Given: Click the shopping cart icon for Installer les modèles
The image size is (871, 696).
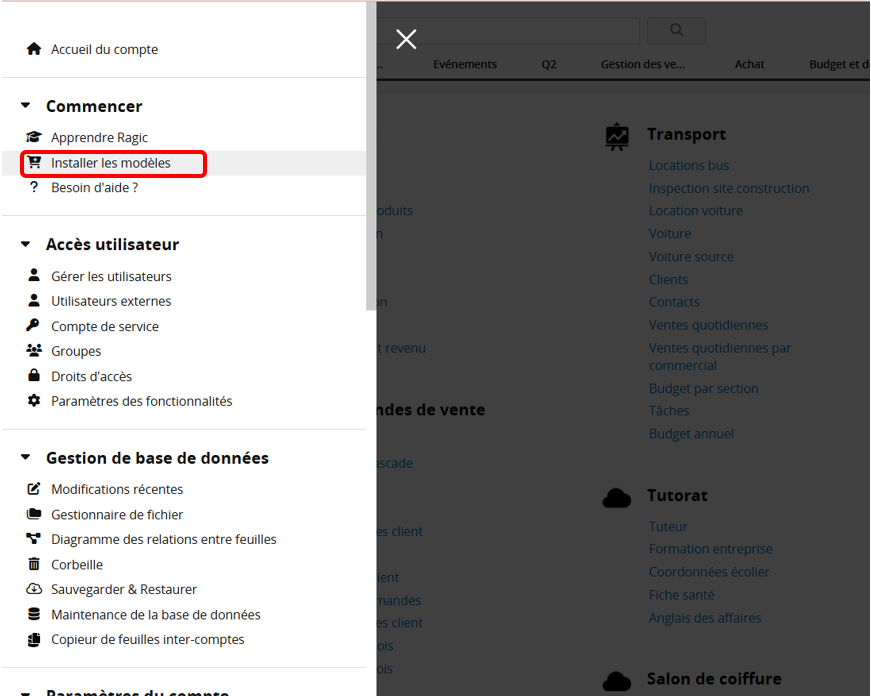Looking at the screenshot, I should (34, 163).
